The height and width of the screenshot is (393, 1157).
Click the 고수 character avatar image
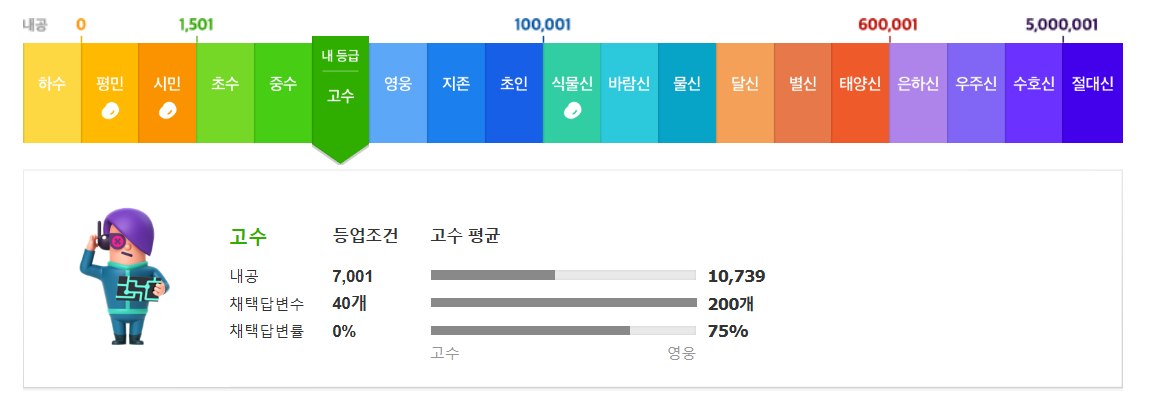point(124,277)
